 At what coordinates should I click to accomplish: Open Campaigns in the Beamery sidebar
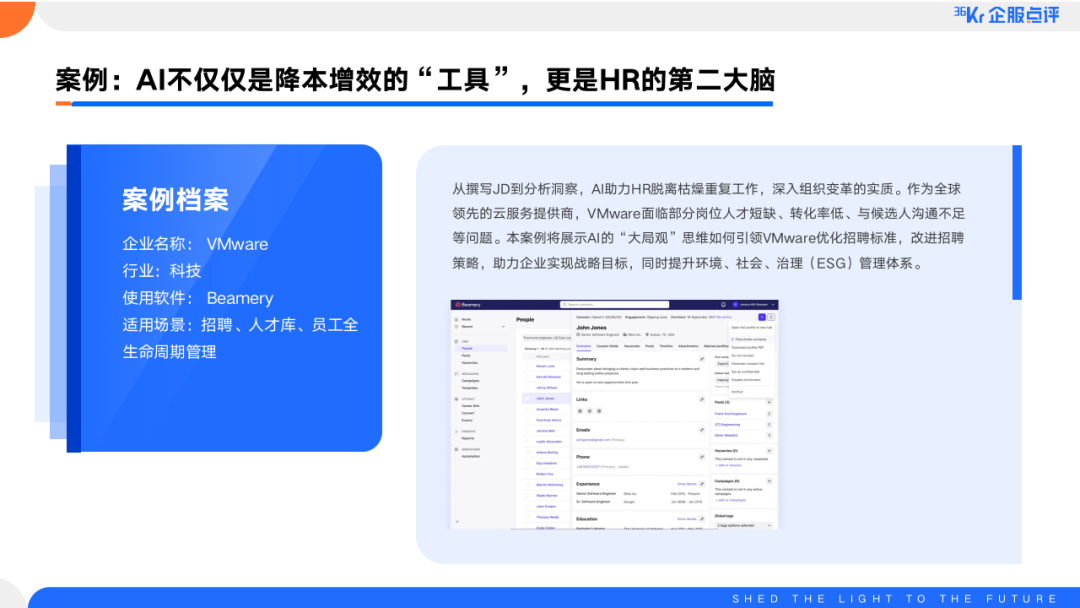click(470, 381)
